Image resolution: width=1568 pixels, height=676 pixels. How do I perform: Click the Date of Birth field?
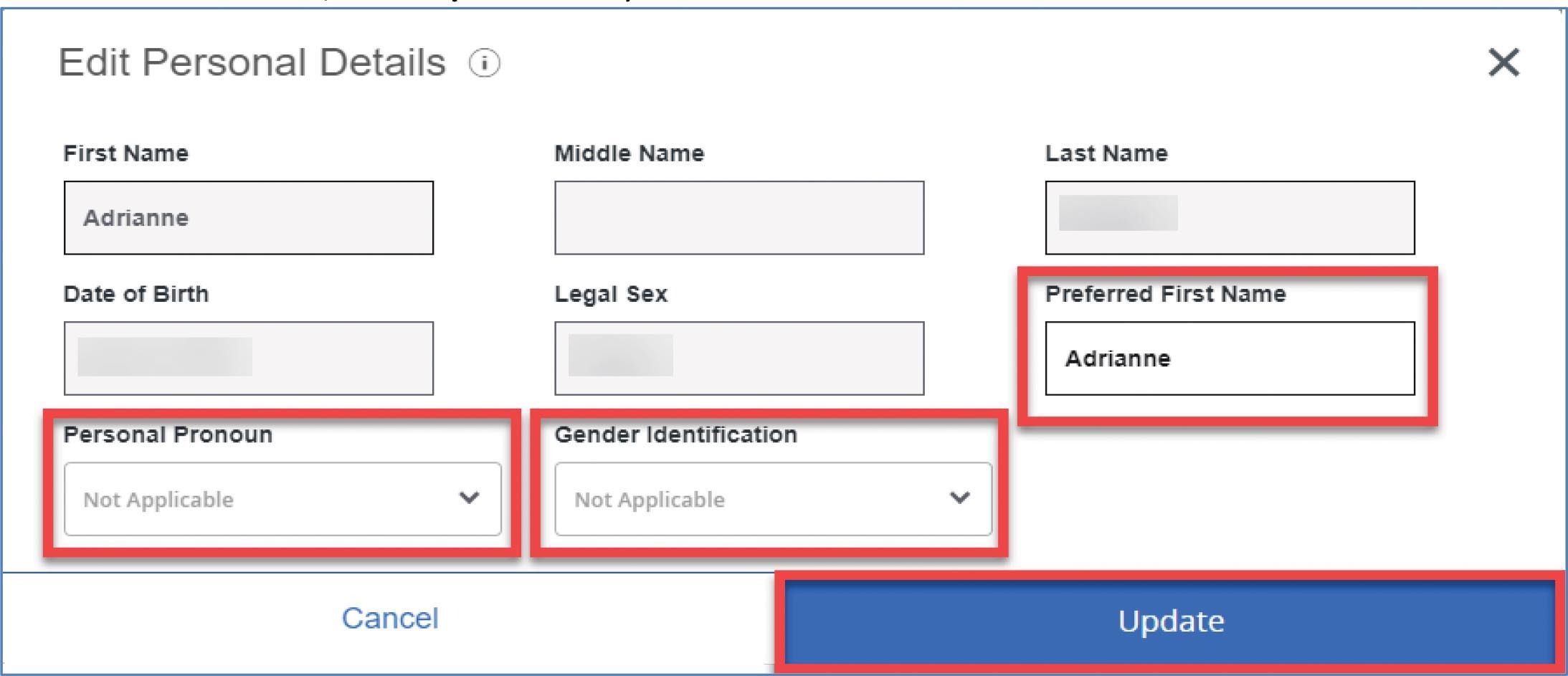248,358
